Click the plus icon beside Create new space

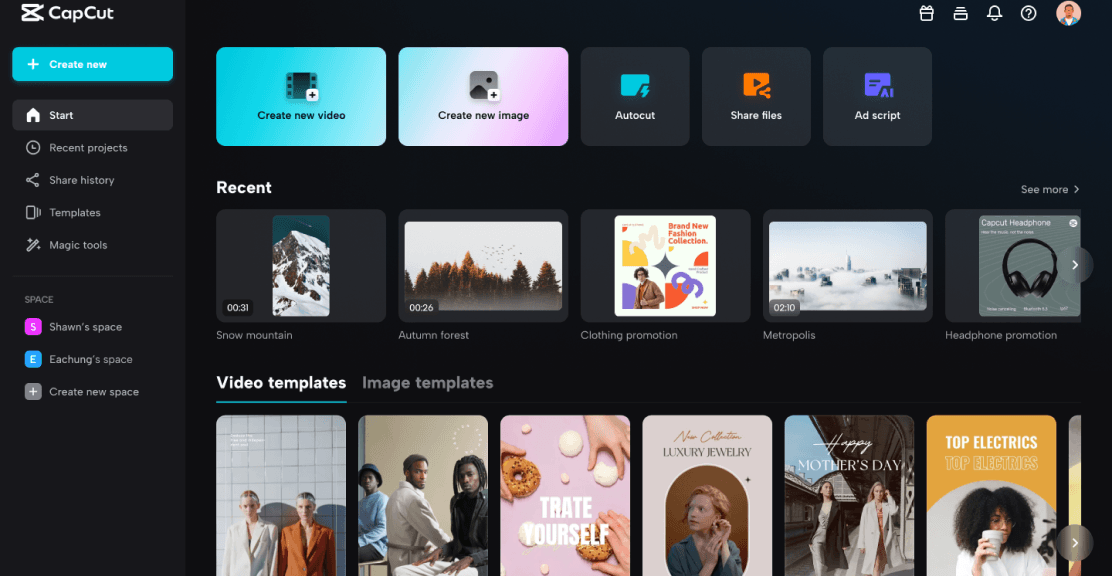tap(33, 392)
